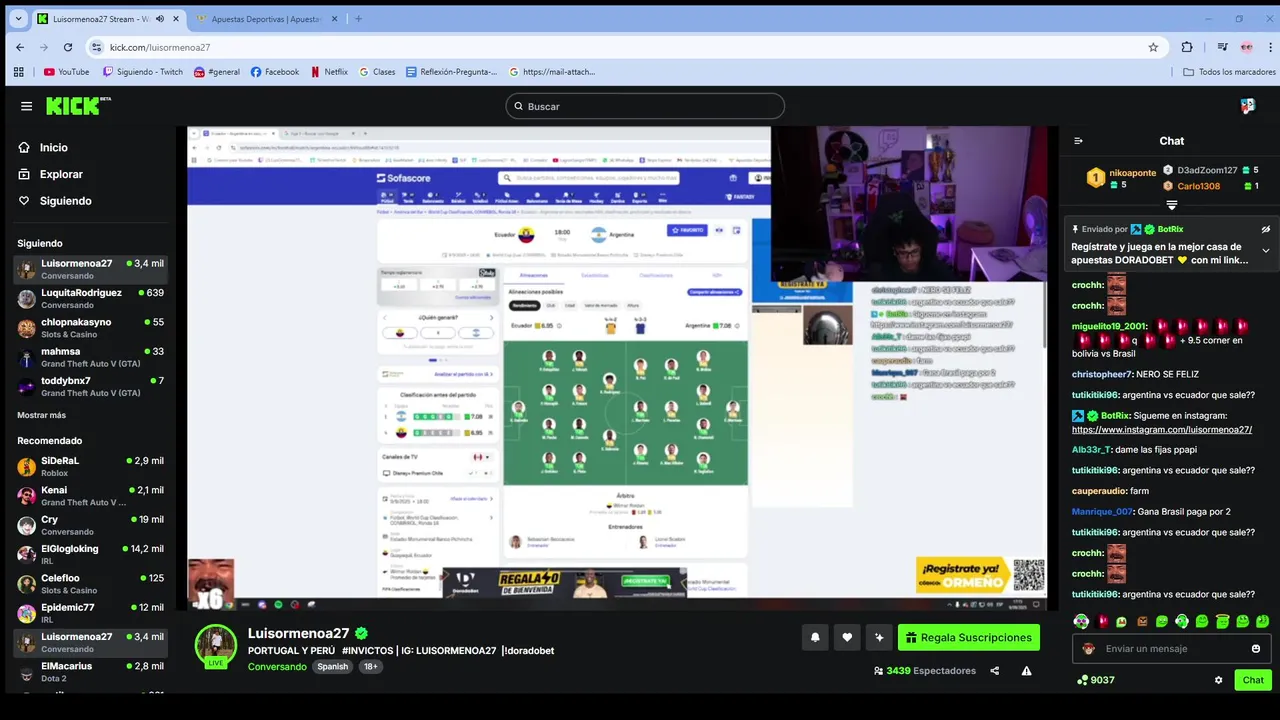This screenshot has height=720, width=1280.
Task: Click the heart follow button
Action: click(847, 637)
